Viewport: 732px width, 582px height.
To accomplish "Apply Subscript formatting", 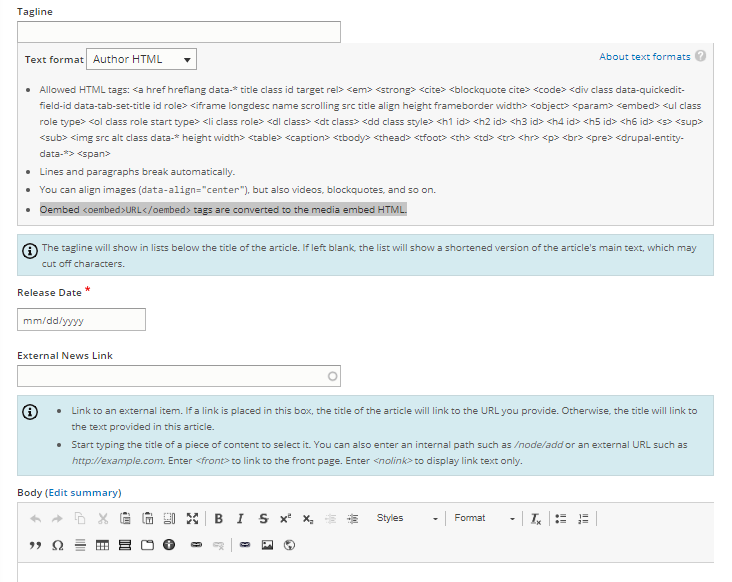I will click(308, 519).
